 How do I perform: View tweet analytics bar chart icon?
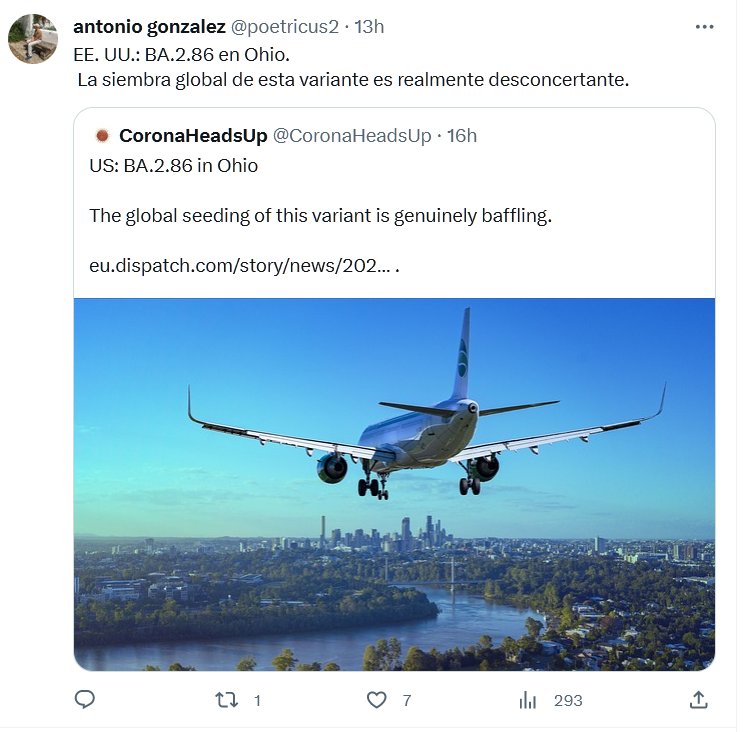click(528, 700)
